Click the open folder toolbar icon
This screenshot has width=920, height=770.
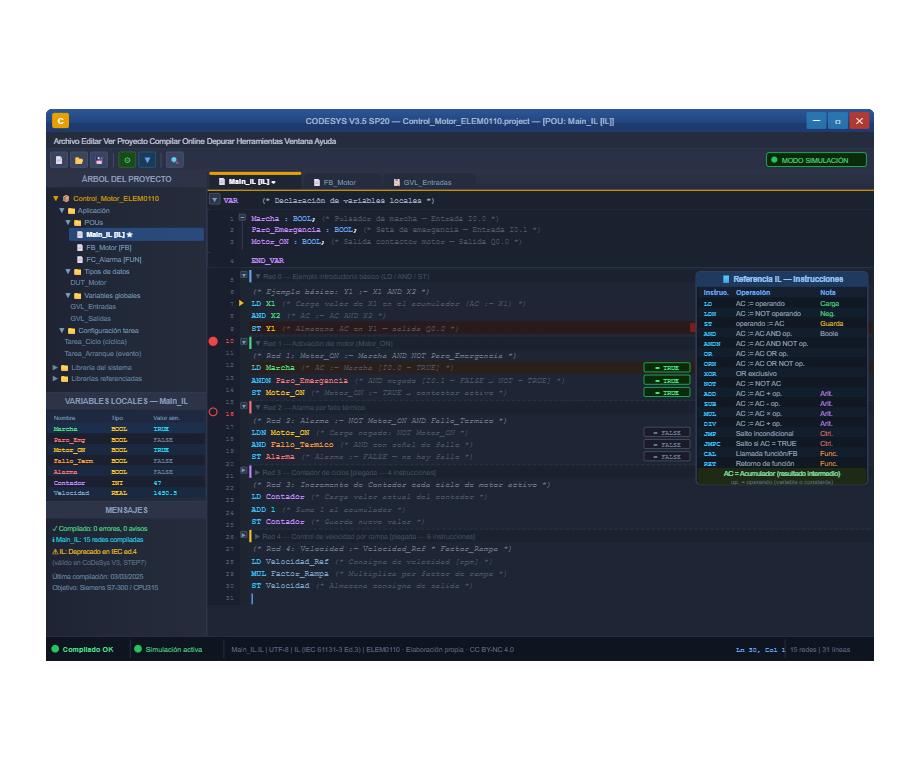[x=79, y=160]
